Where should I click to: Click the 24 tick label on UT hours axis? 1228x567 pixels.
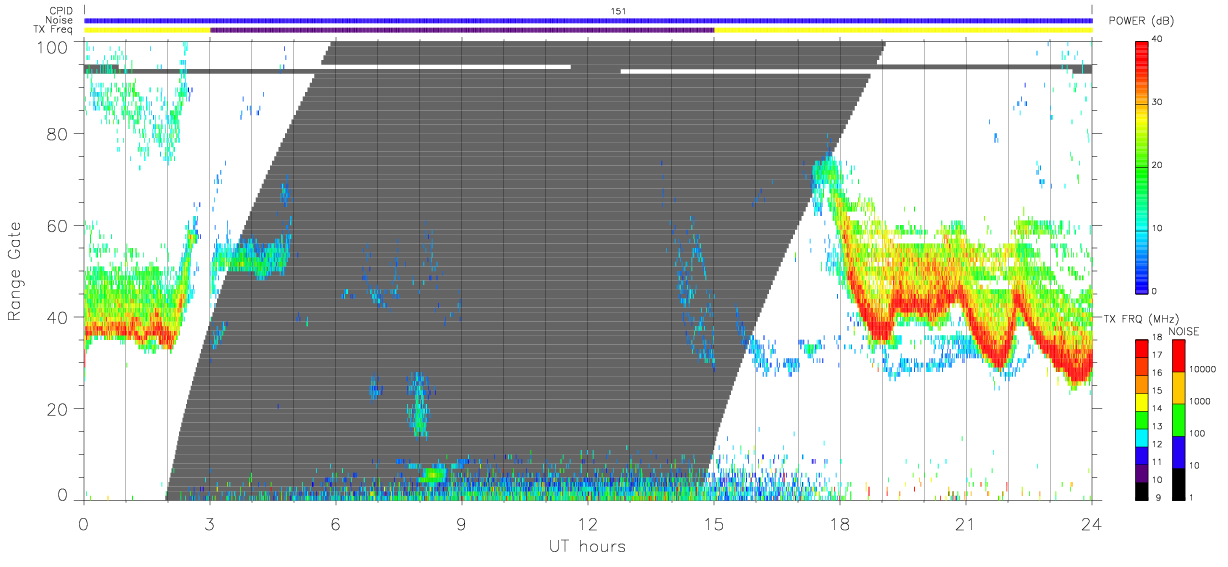1092,523
